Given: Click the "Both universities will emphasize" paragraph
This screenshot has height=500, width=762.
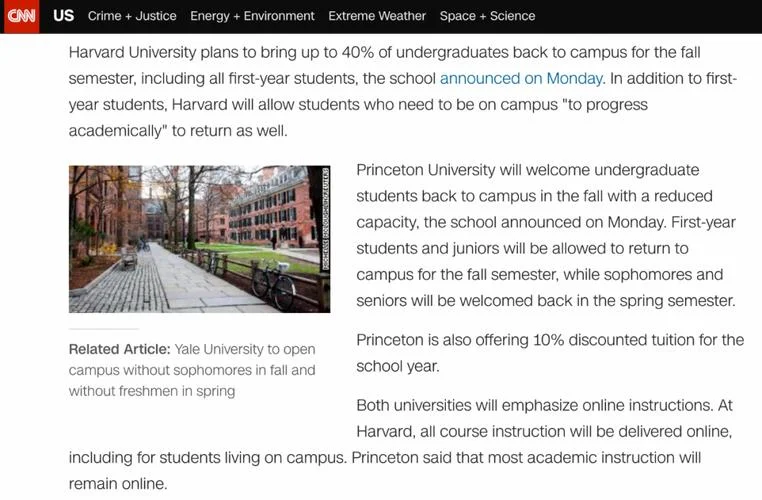Looking at the screenshot, I should pyautogui.click(x=401, y=445).
